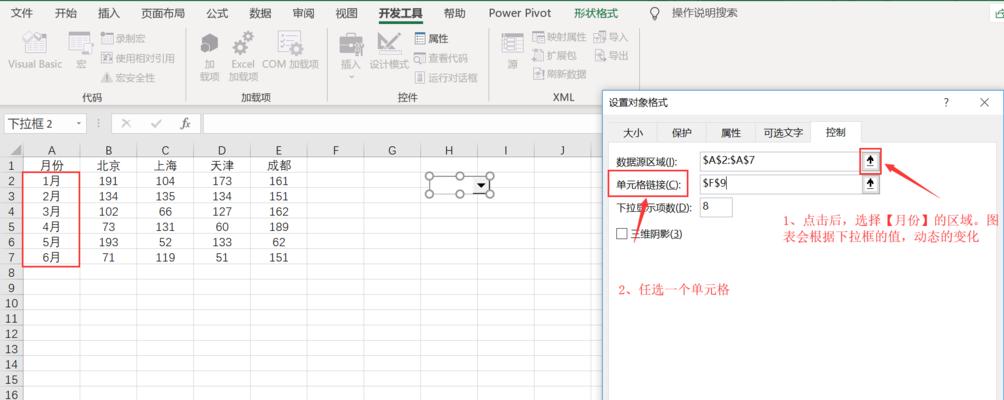The image size is (1004, 400).
Task: Click 查看代码 view code
Action: click(441, 58)
